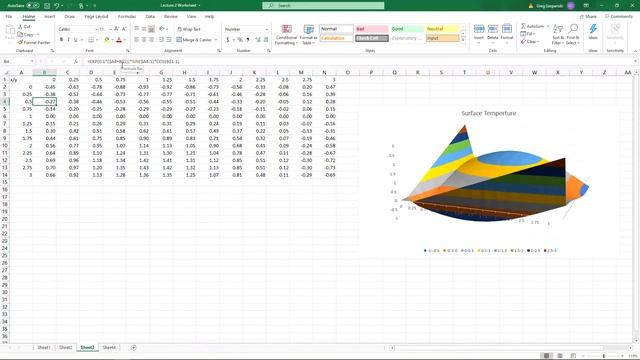Click Decrease Decimal icon
The width and height of the screenshot is (640, 360).
point(266,40)
